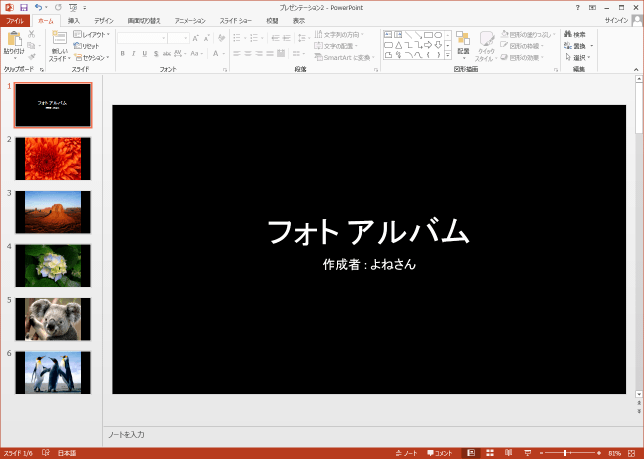The image size is (644, 459).
Task: Click the Reset (リセット) button
Action: pyautogui.click(x=88, y=46)
